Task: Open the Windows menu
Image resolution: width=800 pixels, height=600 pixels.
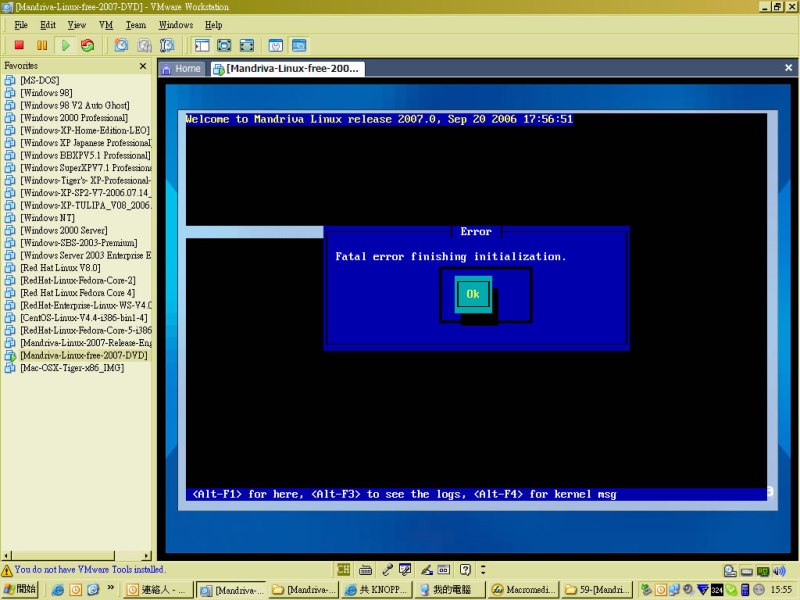Action: pyautogui.click(x=176, y=25)
